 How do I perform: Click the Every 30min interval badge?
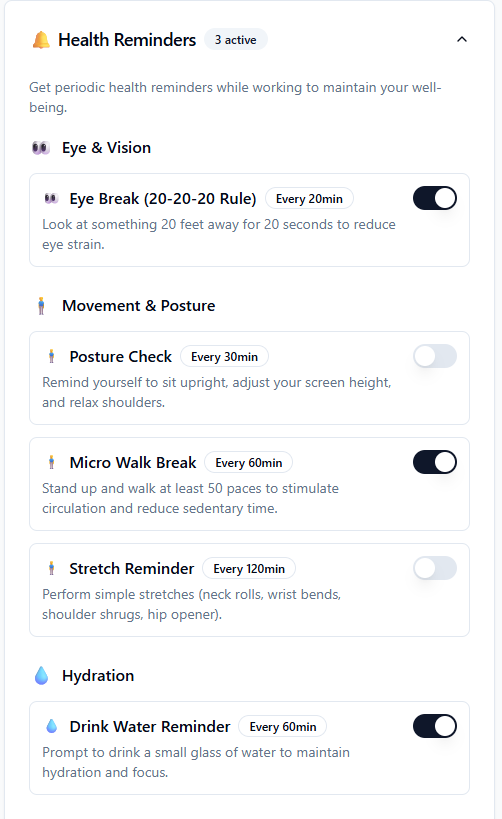pos(224,357)
